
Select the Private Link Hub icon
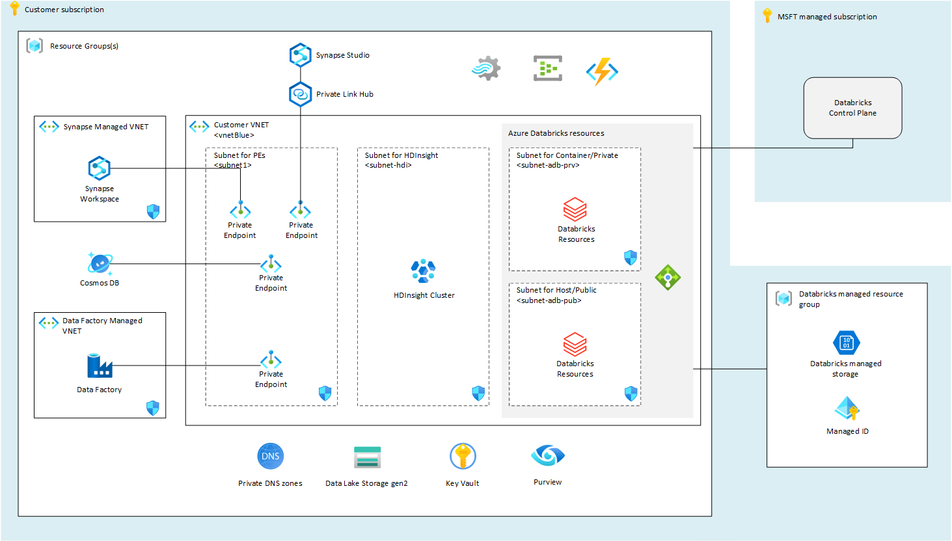[x=300, y=94]
